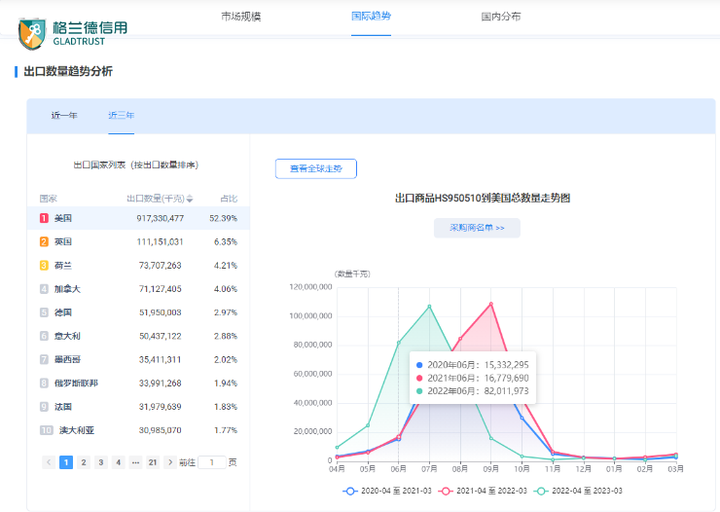This screenshot has height=512, width=720.
Task: Click the rank 1 red badge
Action: pyautogui.click(x=44, y=218)
